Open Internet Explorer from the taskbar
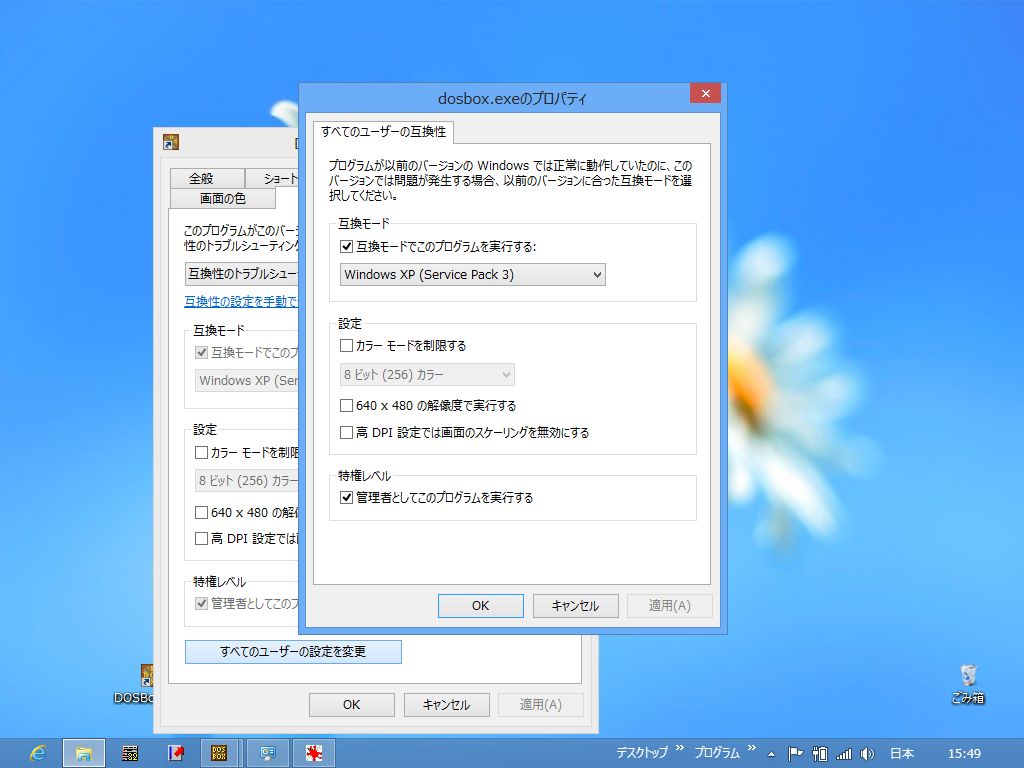1024x768 pixels. [38, 752]
